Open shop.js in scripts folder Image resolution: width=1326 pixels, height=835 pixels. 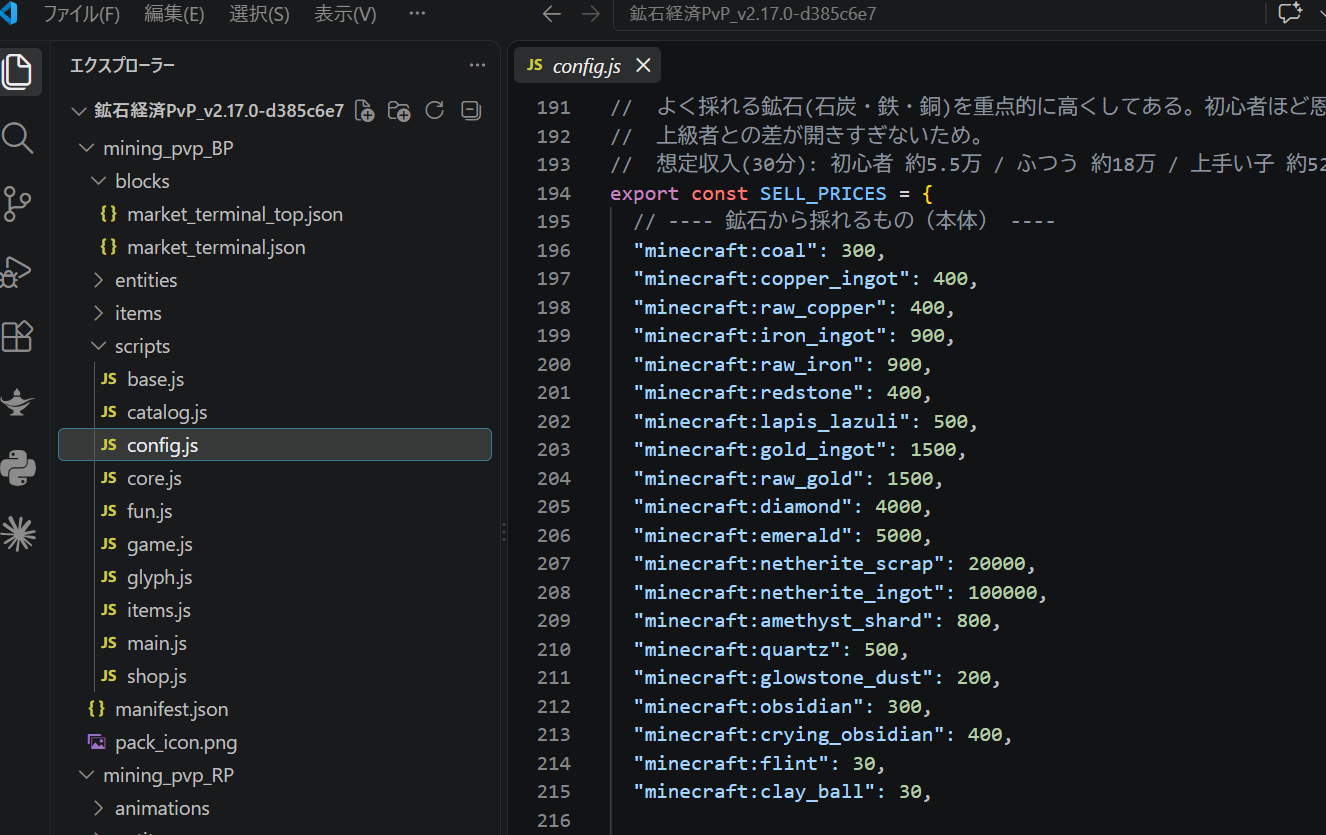[156, 676]
